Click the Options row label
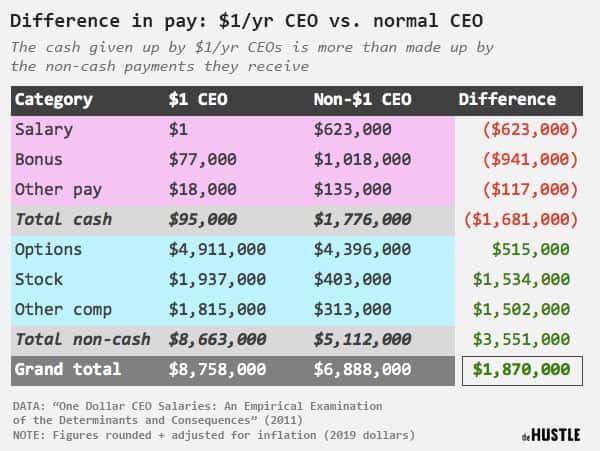 tap(49, 249)
